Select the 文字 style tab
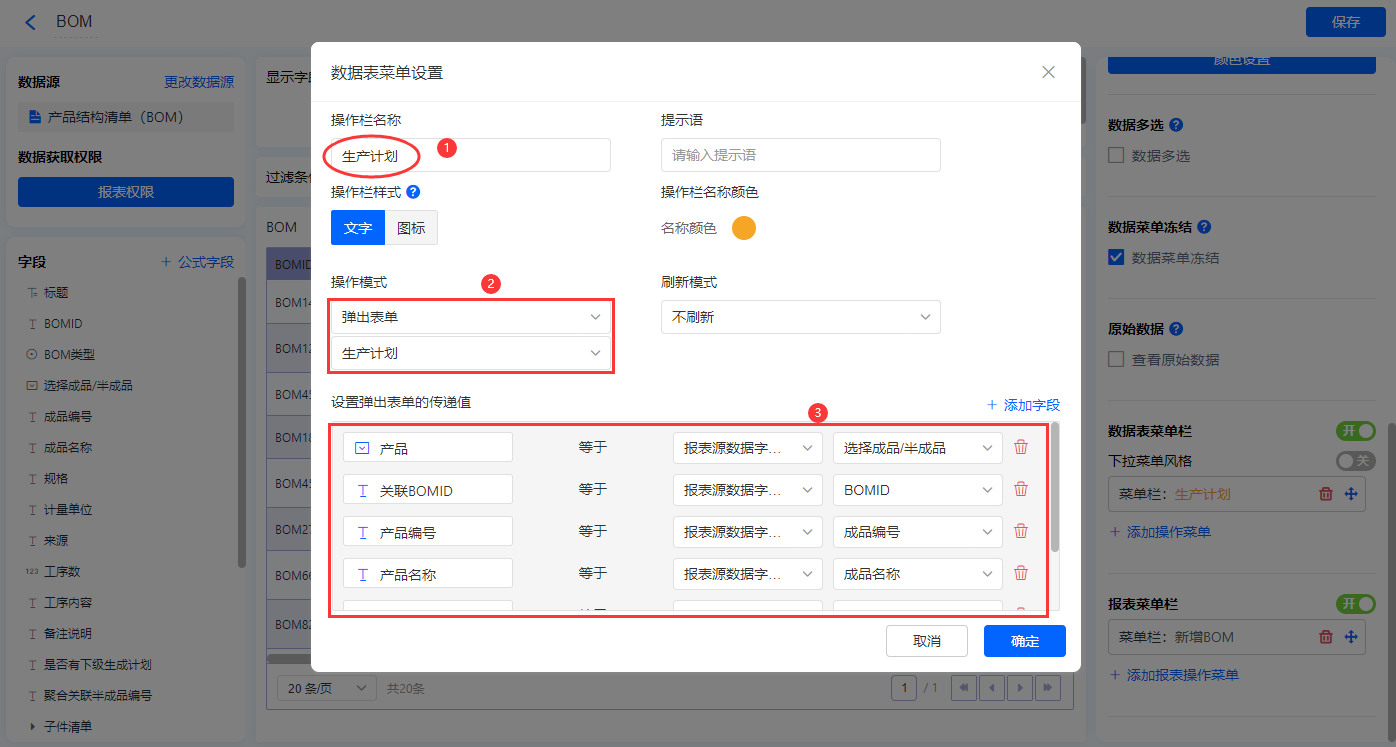 pyautogui.click(x=358, y=228)
